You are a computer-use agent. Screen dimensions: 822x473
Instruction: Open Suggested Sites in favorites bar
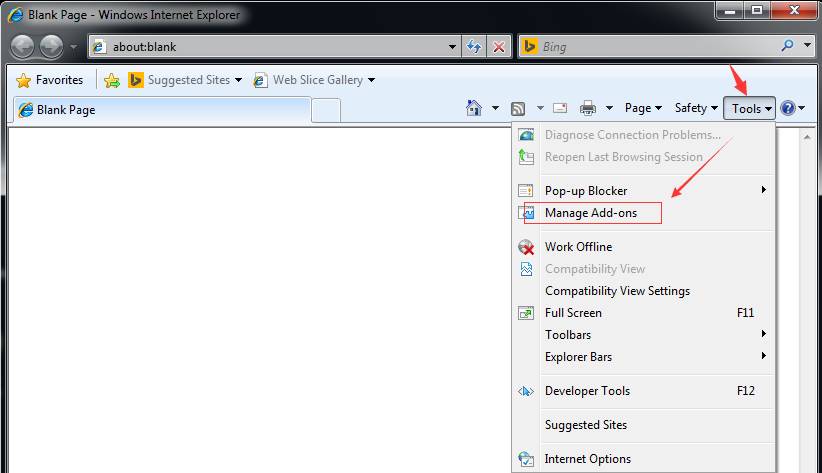(x=185, y=80)
